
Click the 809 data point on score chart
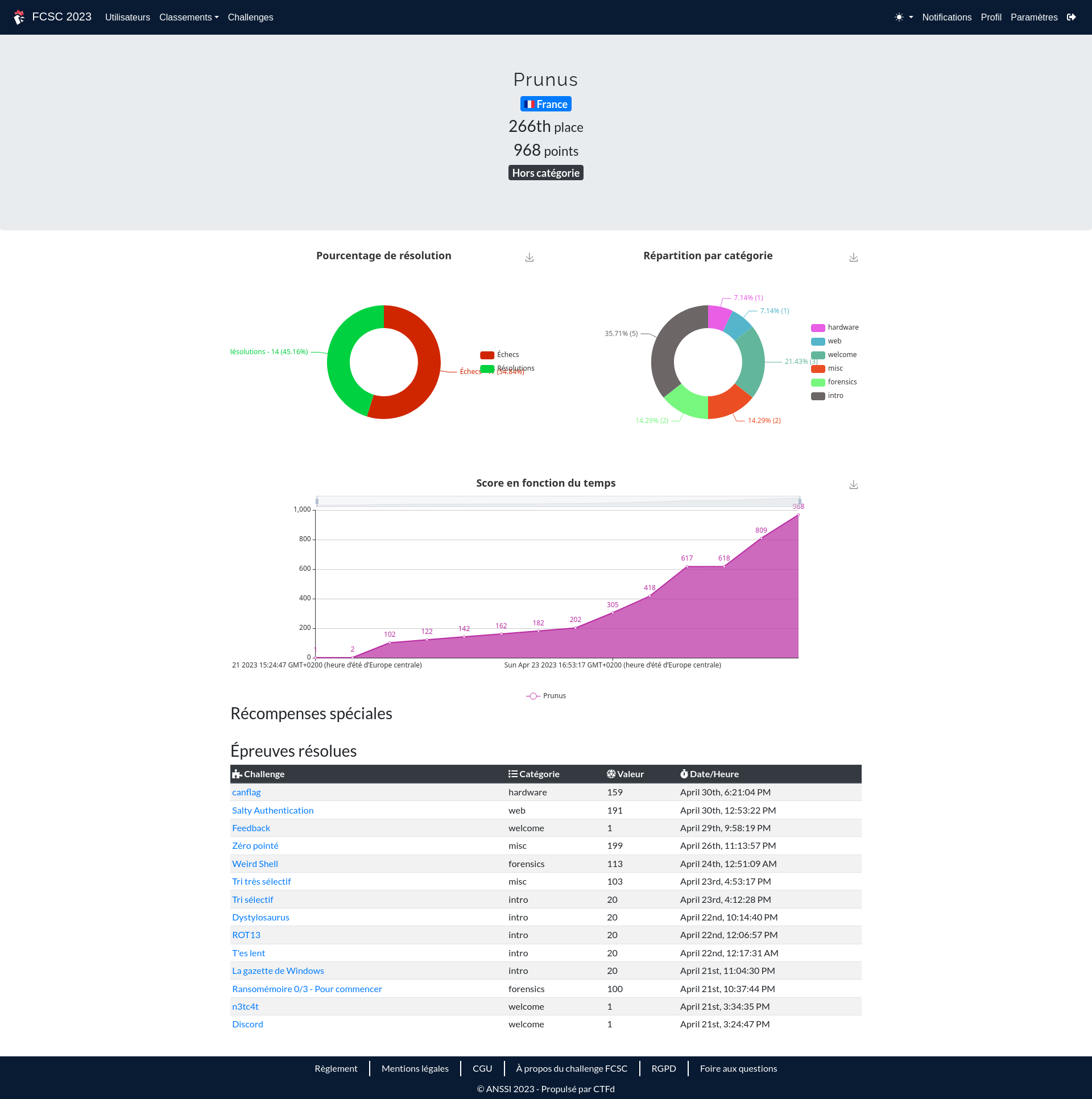pyautogui.click(x=761, y=538)
